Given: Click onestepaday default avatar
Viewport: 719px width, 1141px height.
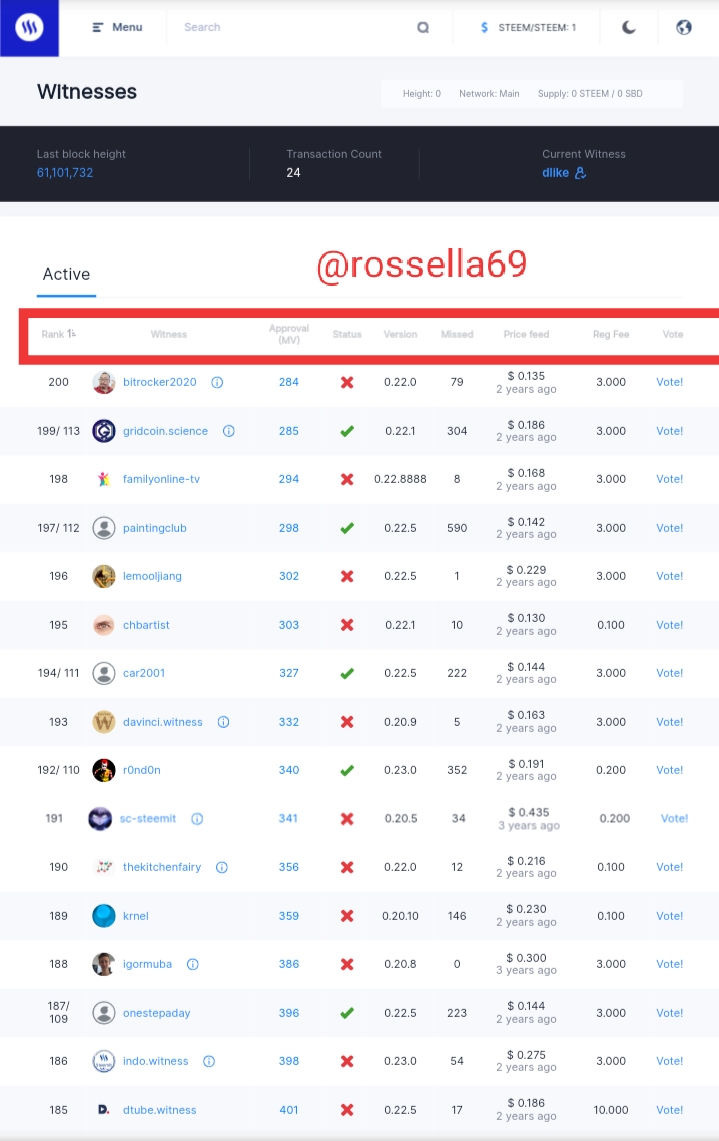Looking at the screenshot, I should pos(104,1013).
